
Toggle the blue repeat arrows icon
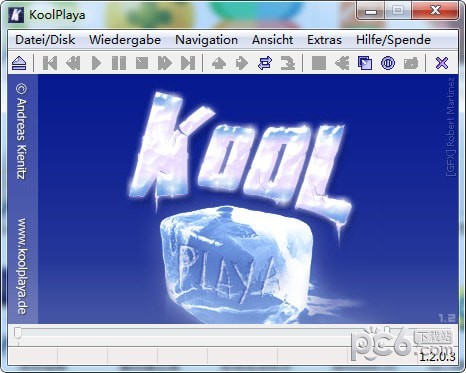pyautogui.click(x=265, y=63)
